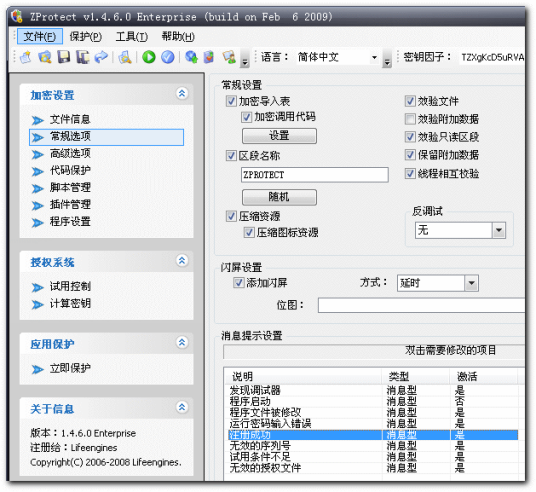Expand toolbar overflow arrow after icon group

point(245,58)
